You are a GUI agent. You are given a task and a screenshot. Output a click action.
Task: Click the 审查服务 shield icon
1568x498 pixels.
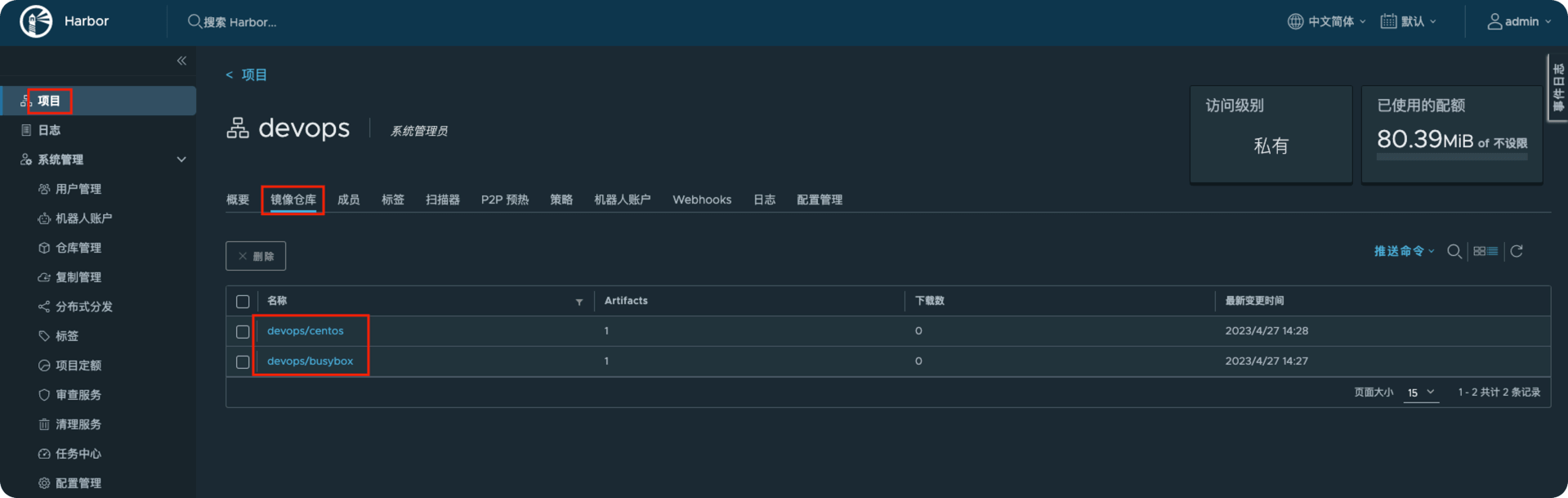[x=44, y=395]
